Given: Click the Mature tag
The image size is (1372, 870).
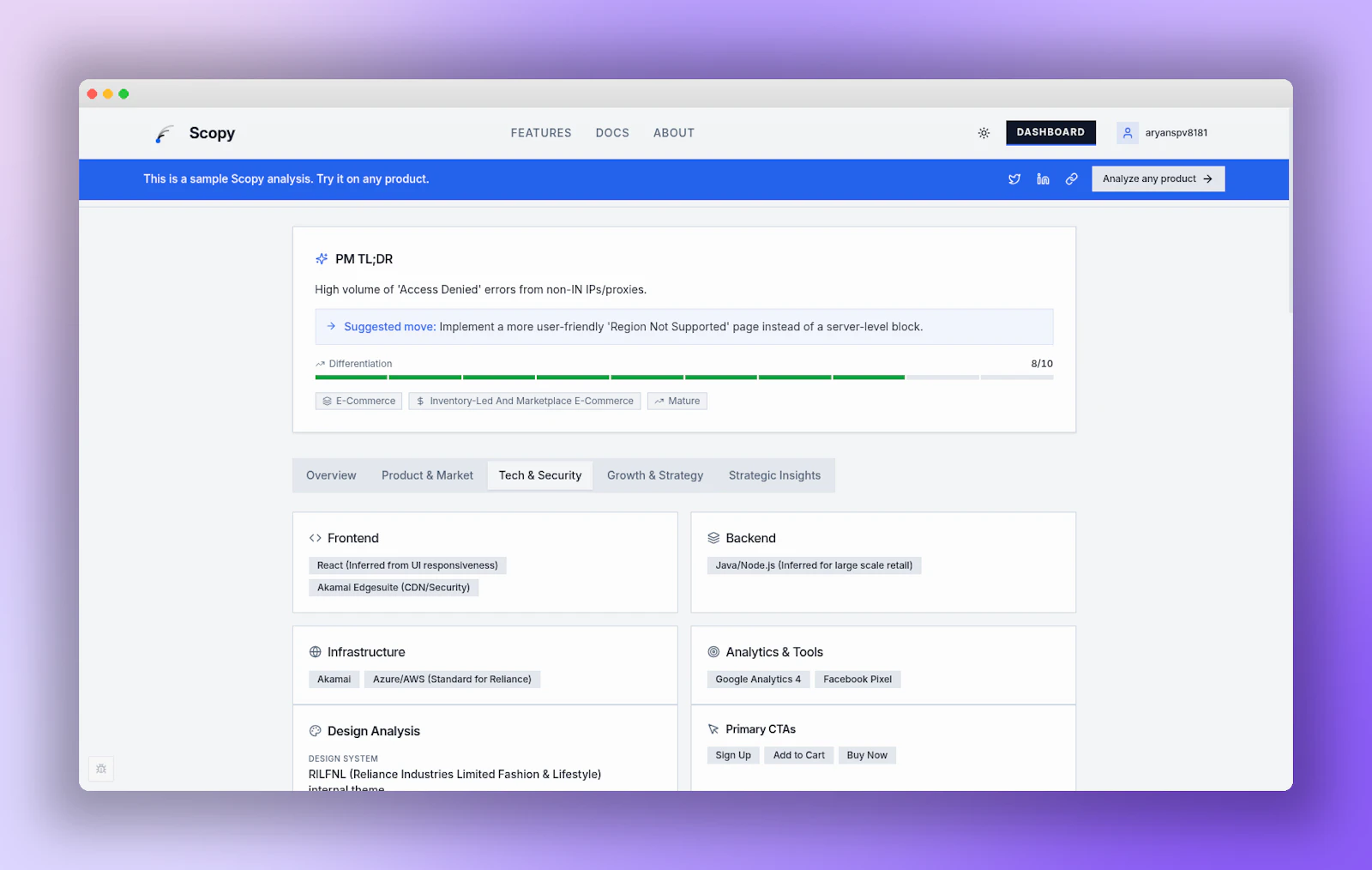Looking at the screenshot, I should pyautogui.click(x=677, y=402).
